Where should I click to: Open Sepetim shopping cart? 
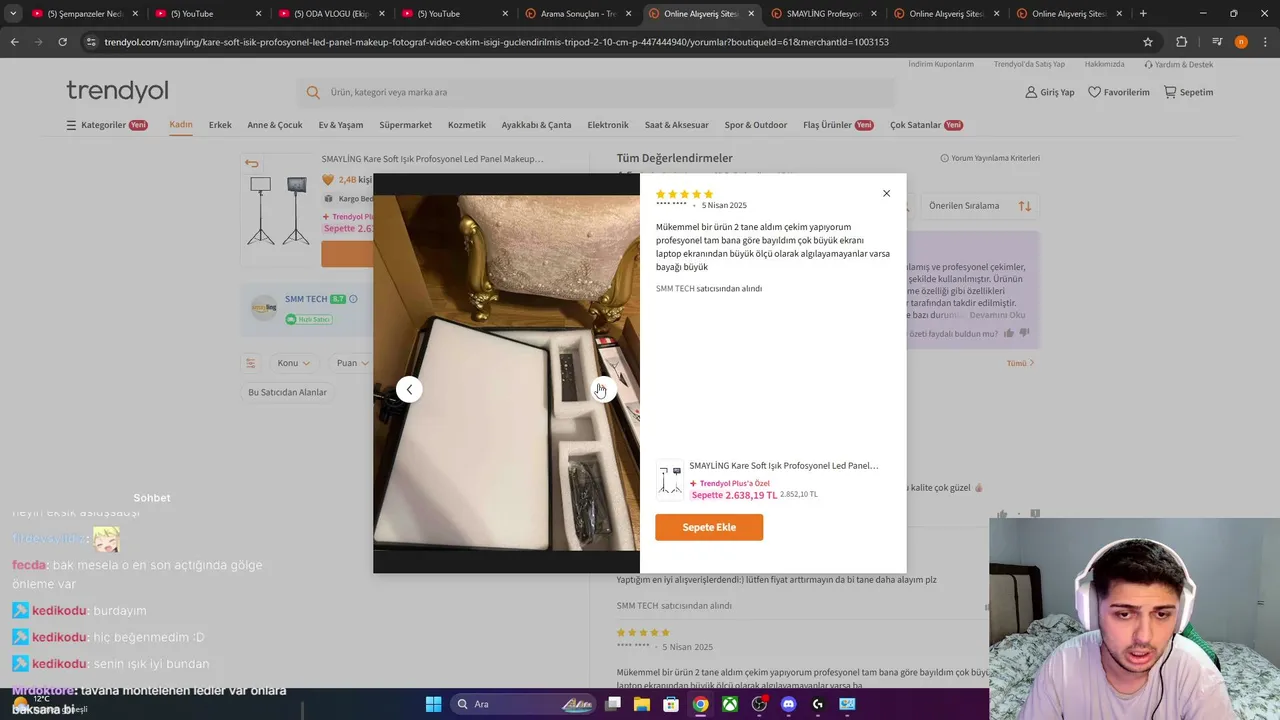pos(1188,92)
